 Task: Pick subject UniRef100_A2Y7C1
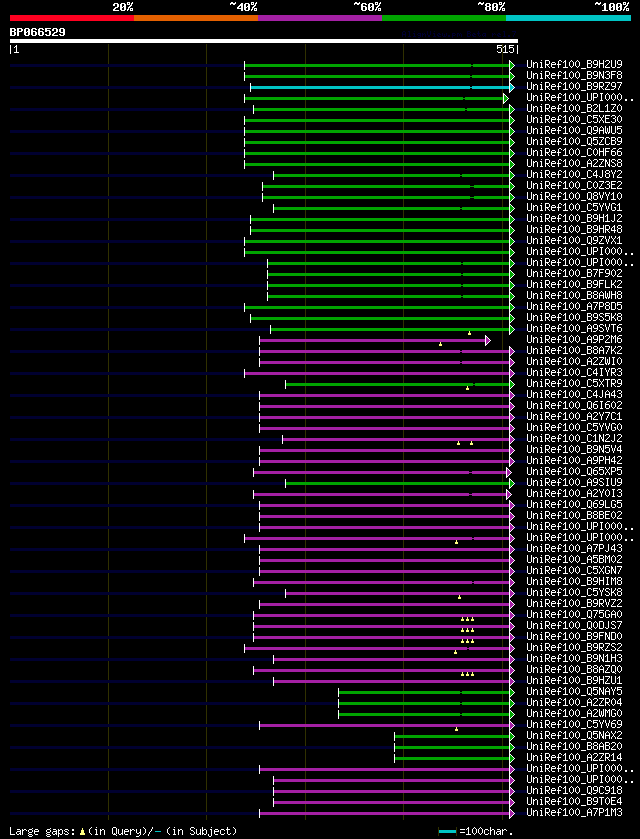point(574,417)
